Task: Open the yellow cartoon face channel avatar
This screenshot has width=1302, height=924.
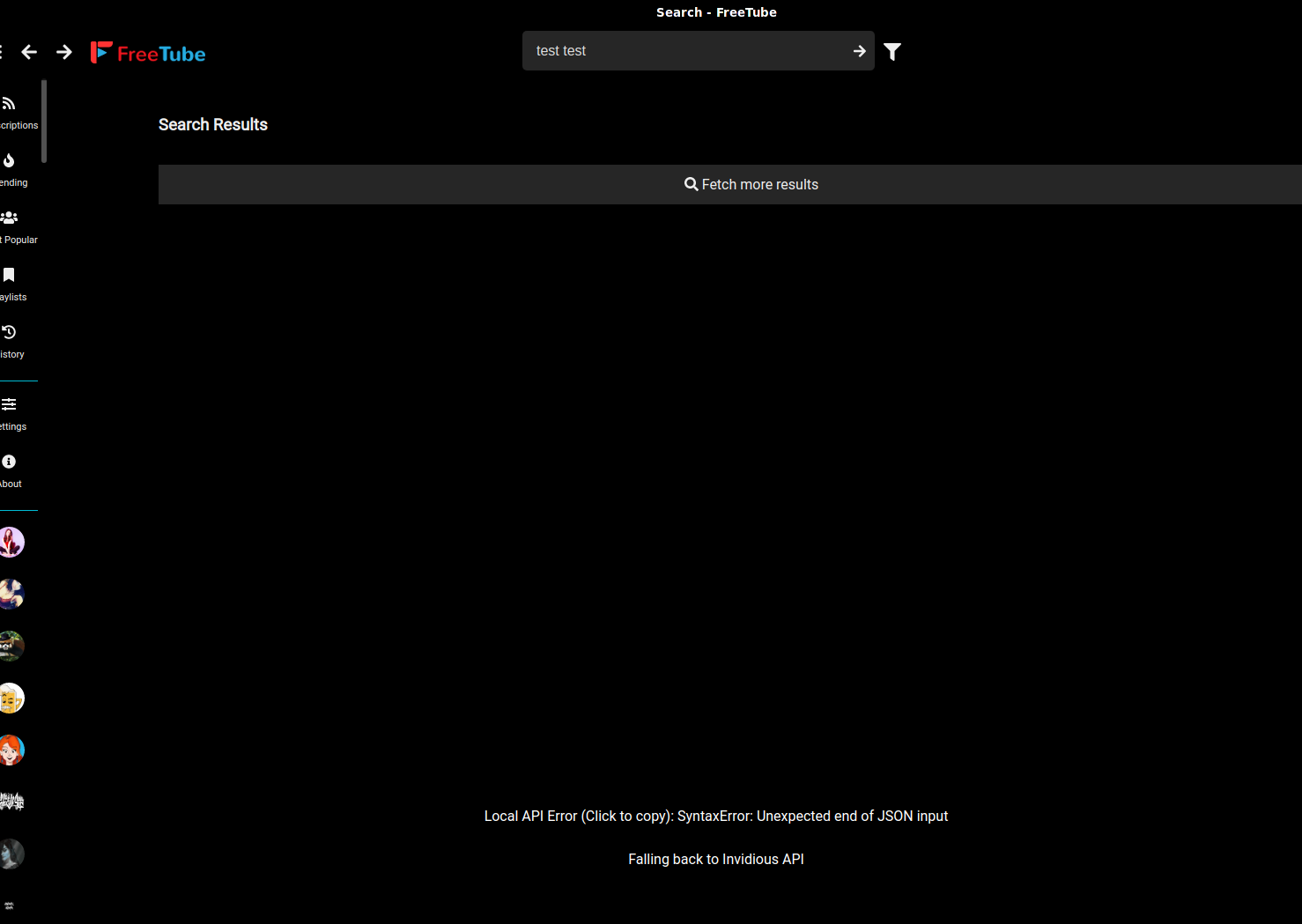Action: pos(11,699)
